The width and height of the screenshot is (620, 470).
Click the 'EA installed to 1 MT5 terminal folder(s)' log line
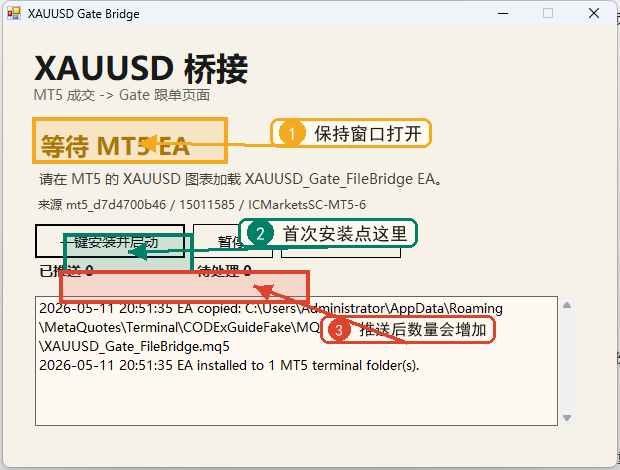coord(229,365)
